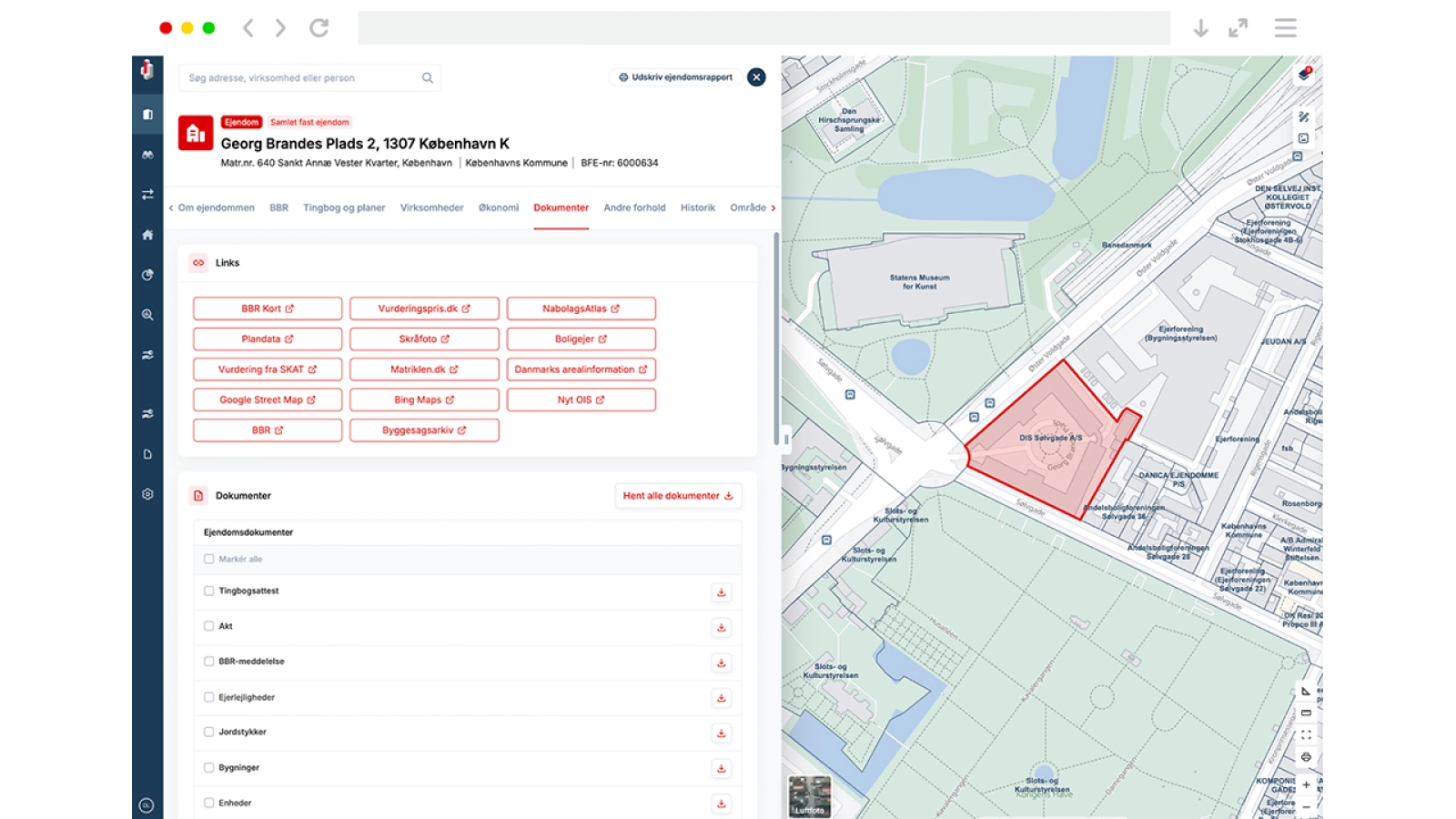Open the Vurderingspris.dk link
Viewport: 1456px width, 819px height.
tap(424, 308)
